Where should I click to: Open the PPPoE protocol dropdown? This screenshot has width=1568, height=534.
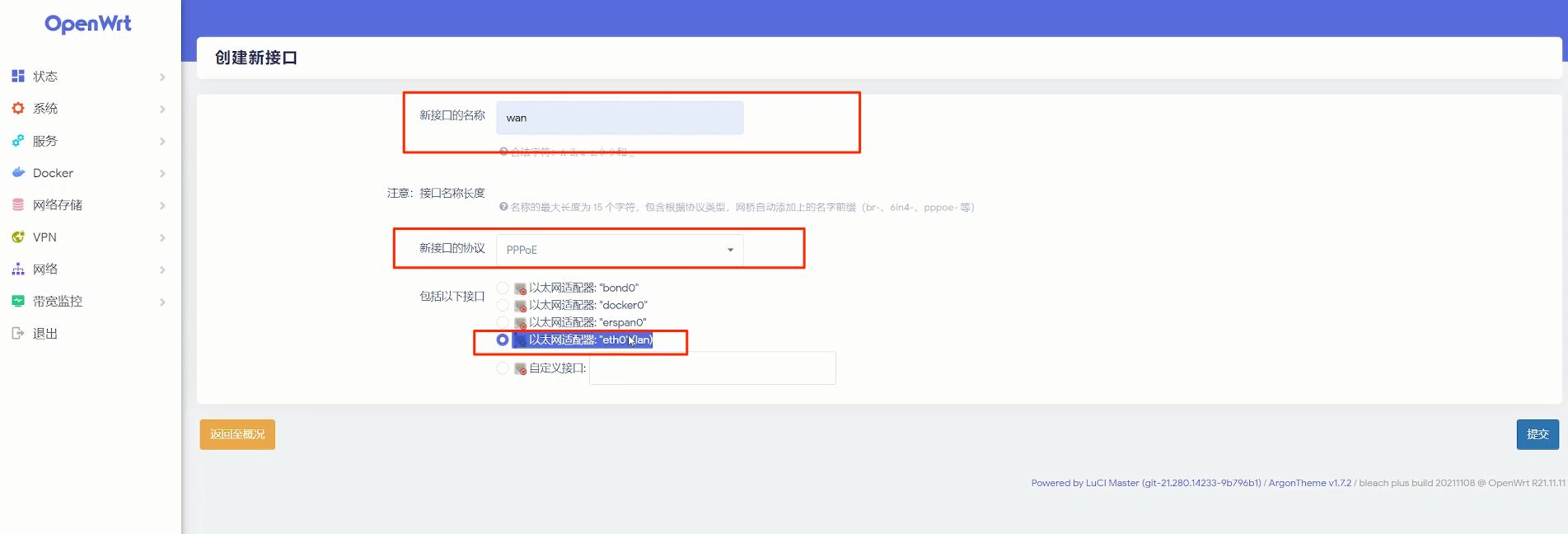(620, 250)
